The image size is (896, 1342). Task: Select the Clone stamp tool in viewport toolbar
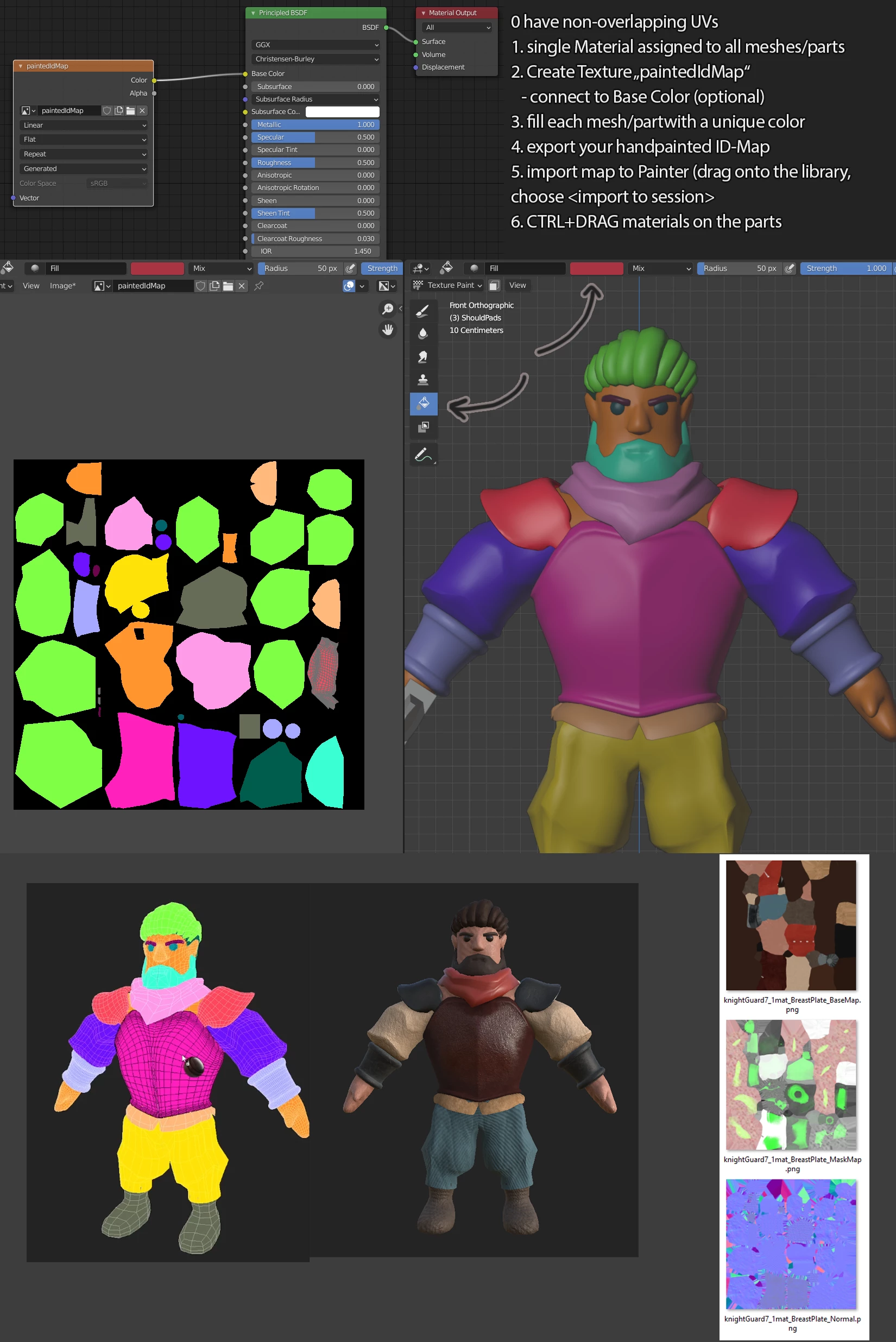click(x=424, y=380)
